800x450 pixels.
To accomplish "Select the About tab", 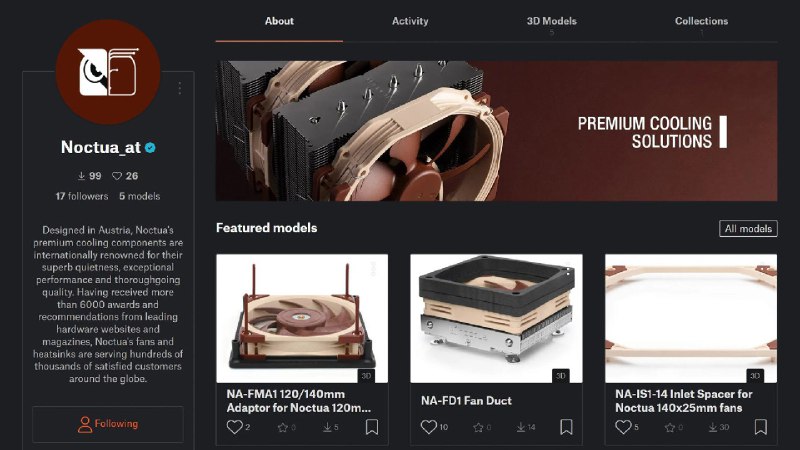I will tap(279, 21).
